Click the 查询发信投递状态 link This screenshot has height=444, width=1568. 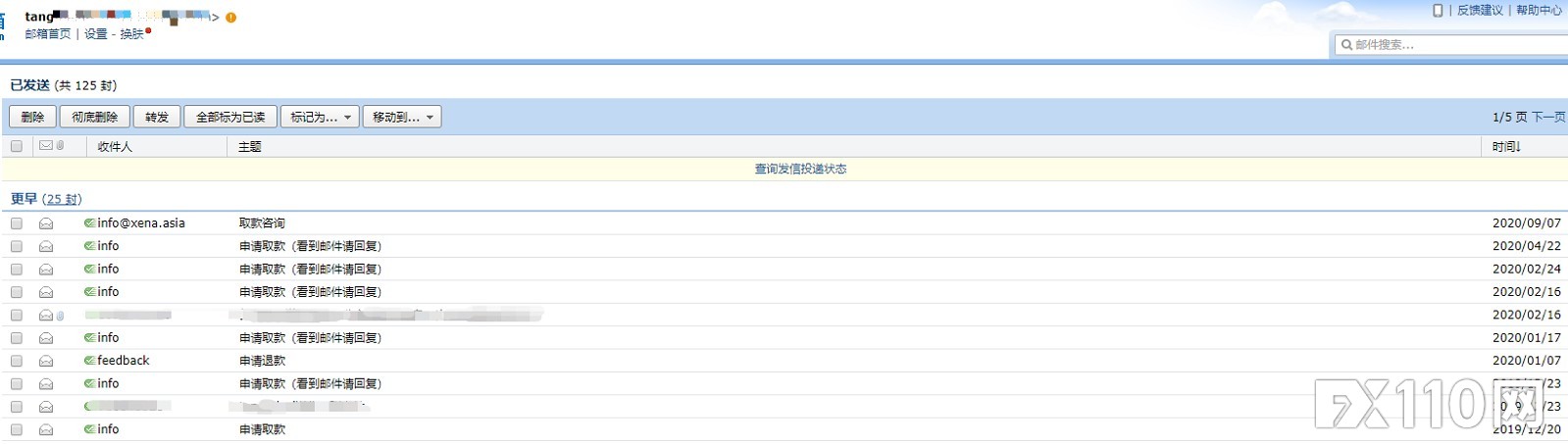click(800, 170)
